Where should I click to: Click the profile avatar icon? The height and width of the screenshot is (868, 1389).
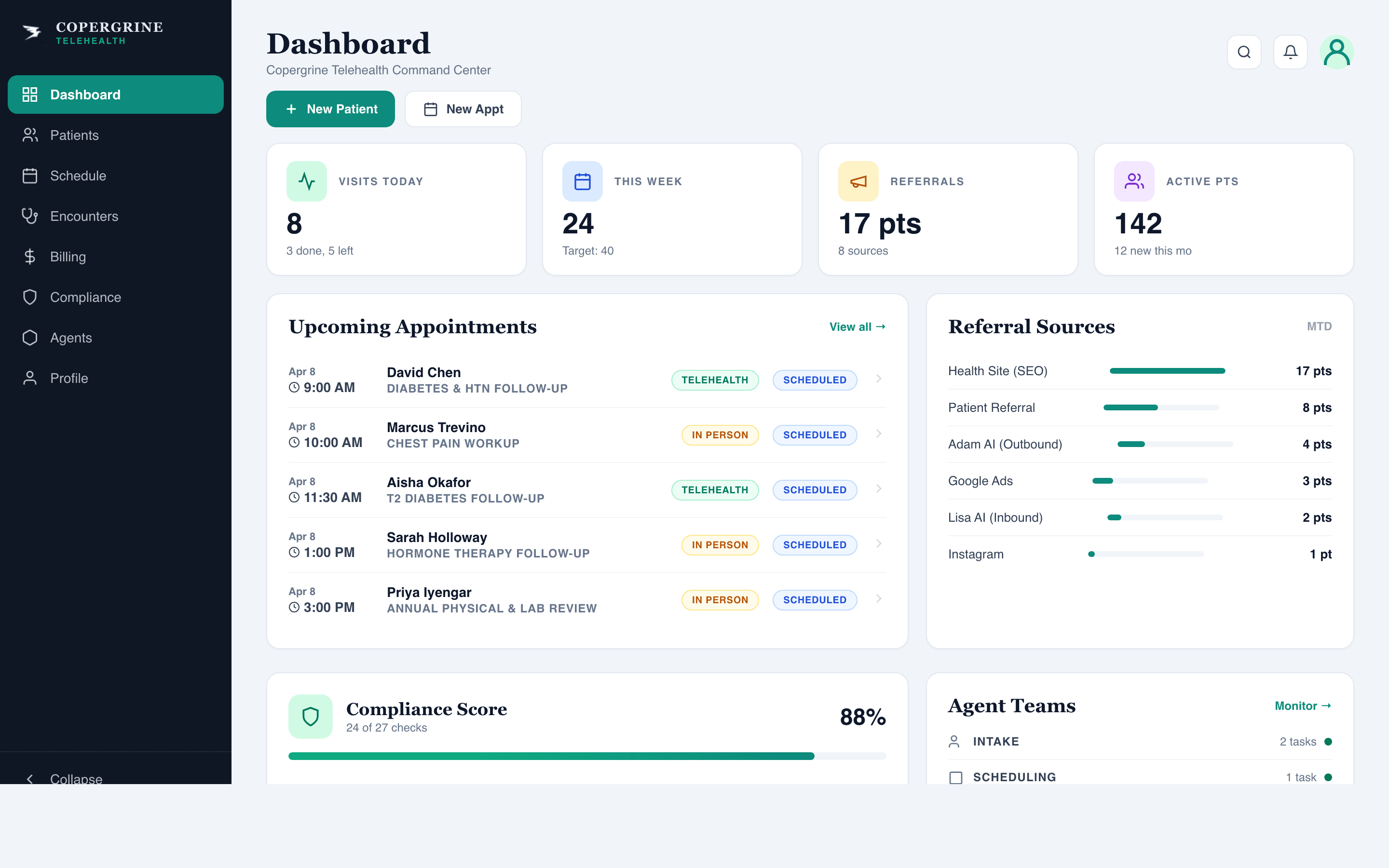tap(1337, 52)
